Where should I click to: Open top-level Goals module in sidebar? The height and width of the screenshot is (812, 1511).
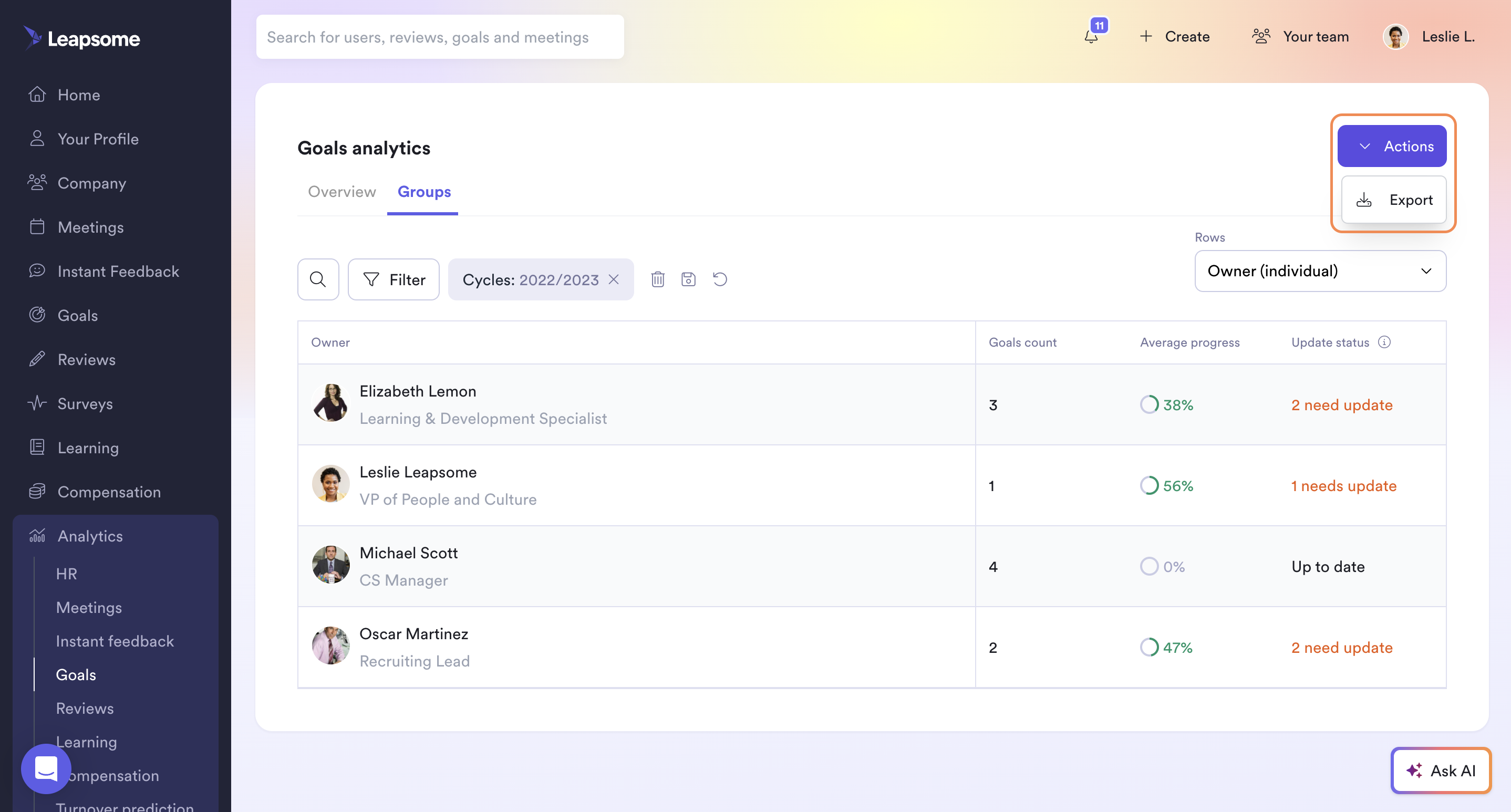pyautogui.click(x=77, y=316)
